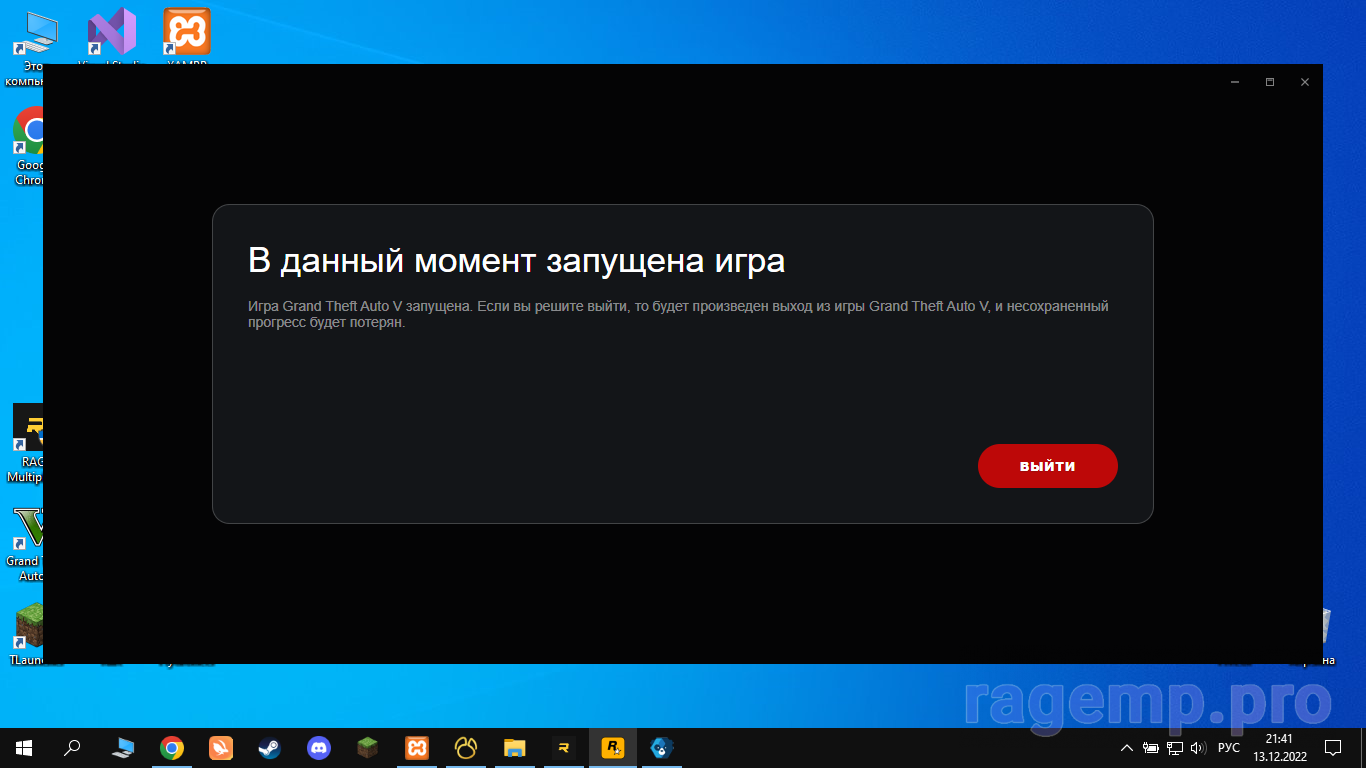This screenshot has width=1366, height=768.
Task: Select Rockstar Games Launcher taskbar icon
Action: [613, 747]
